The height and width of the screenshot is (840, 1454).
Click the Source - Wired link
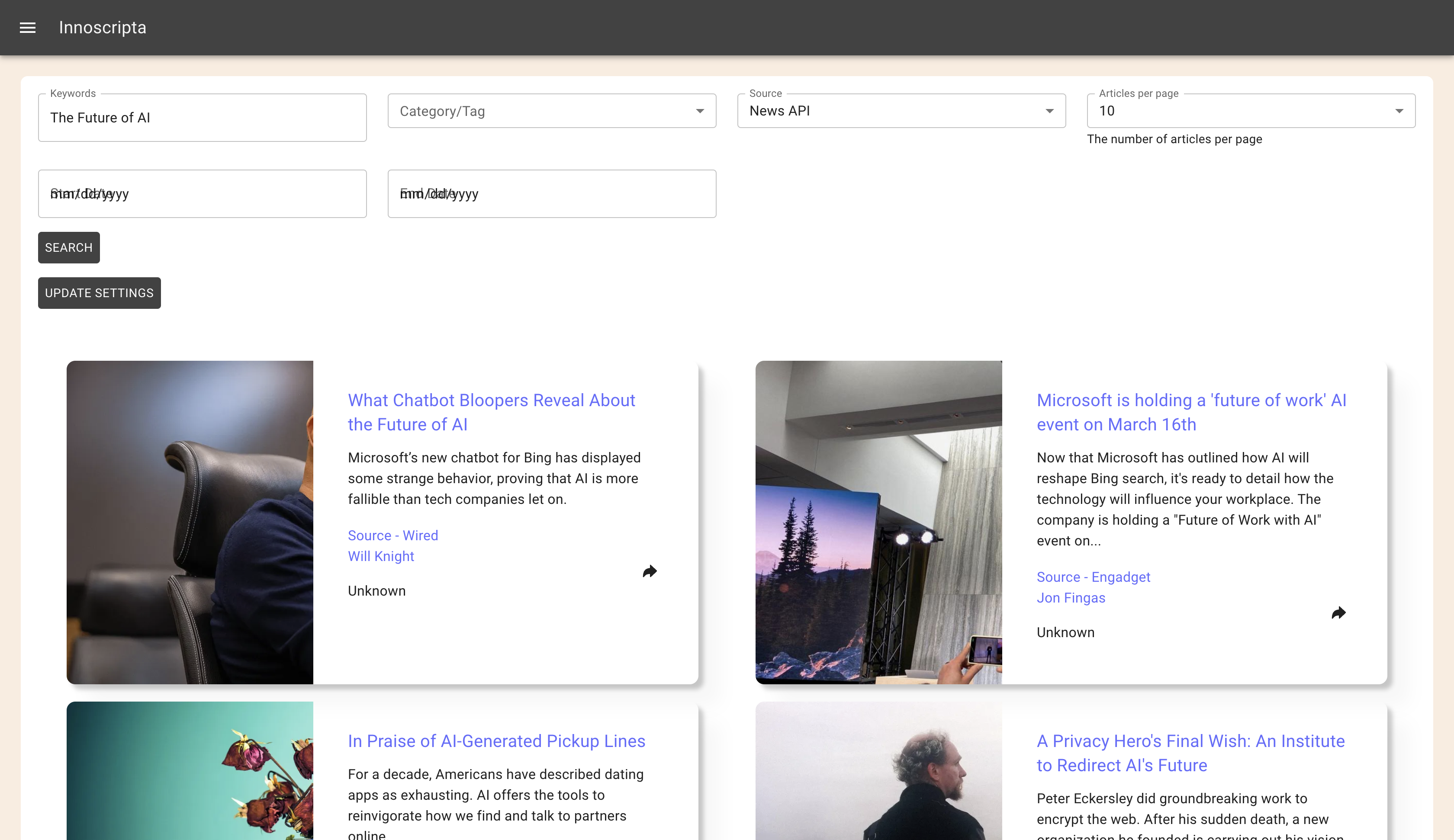pos(392,535)
